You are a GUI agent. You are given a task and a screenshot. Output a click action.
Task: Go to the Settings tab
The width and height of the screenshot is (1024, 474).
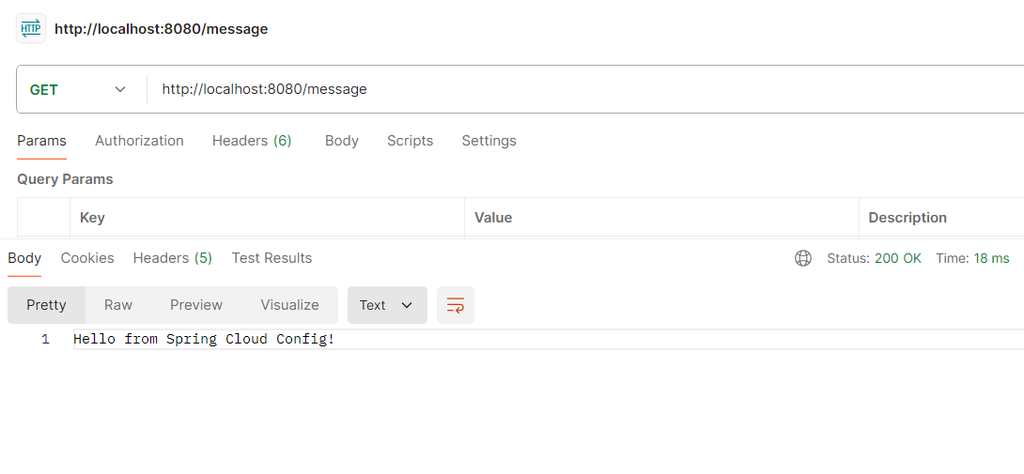point(489,141)
